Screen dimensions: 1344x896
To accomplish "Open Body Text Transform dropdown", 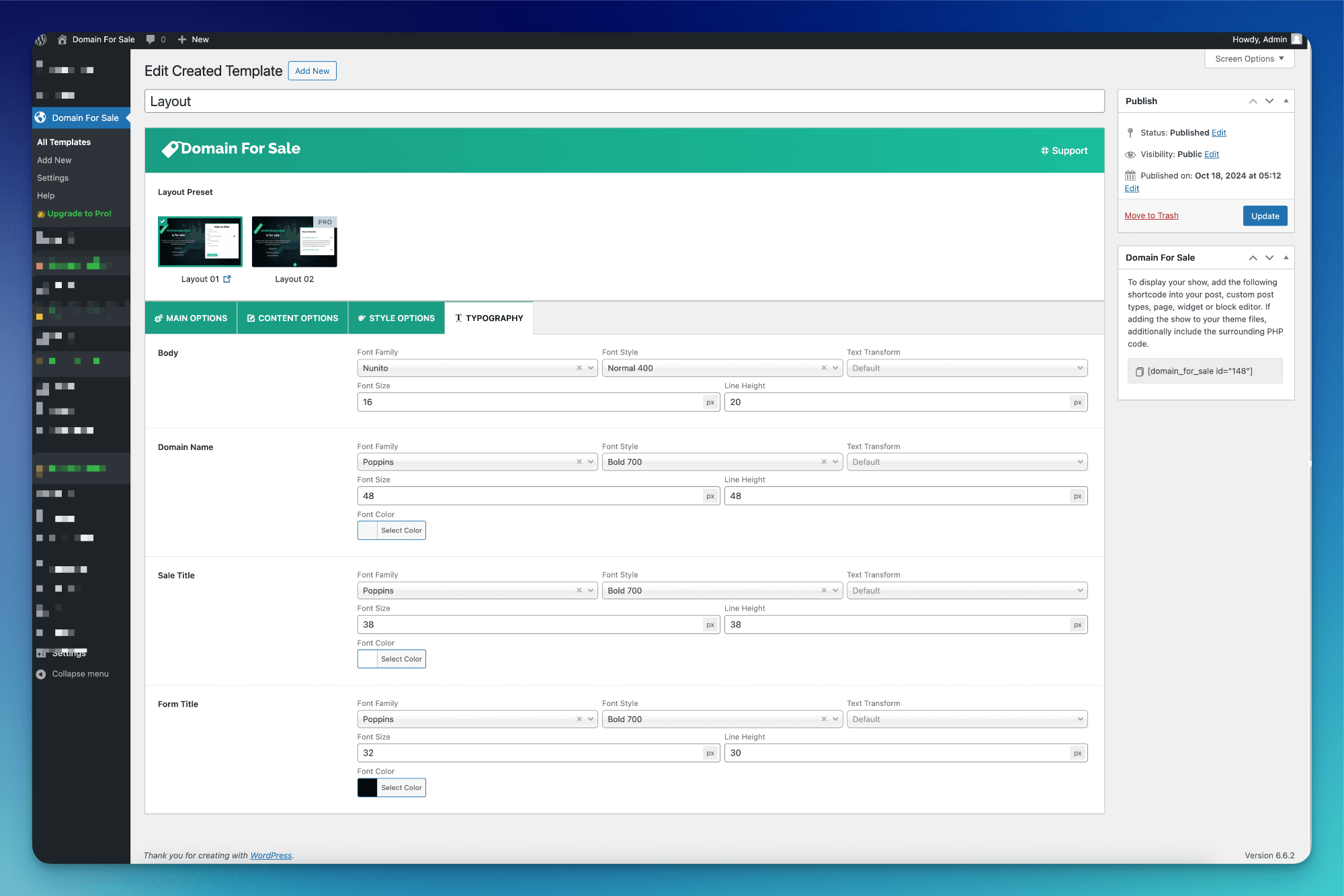I will pos(967,368).
